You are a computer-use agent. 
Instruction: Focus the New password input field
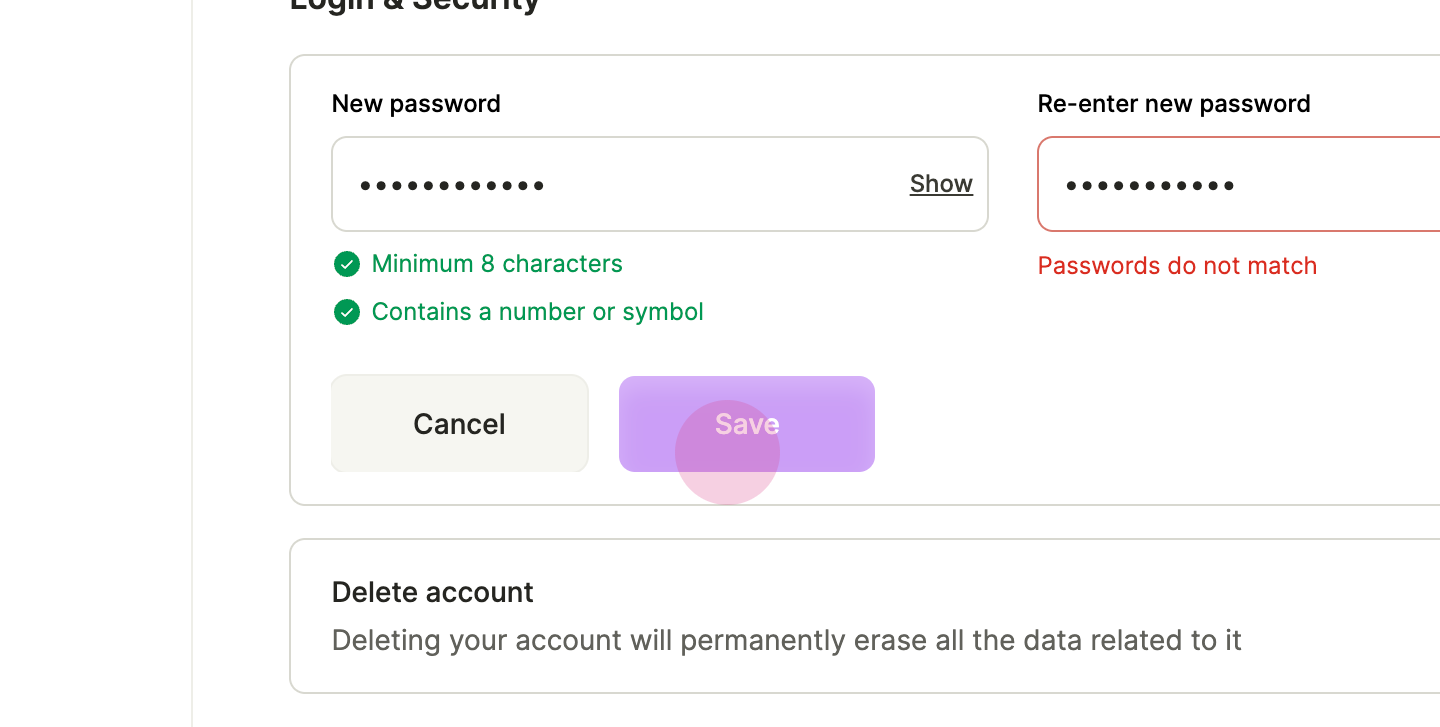click(x=660, y=184)
